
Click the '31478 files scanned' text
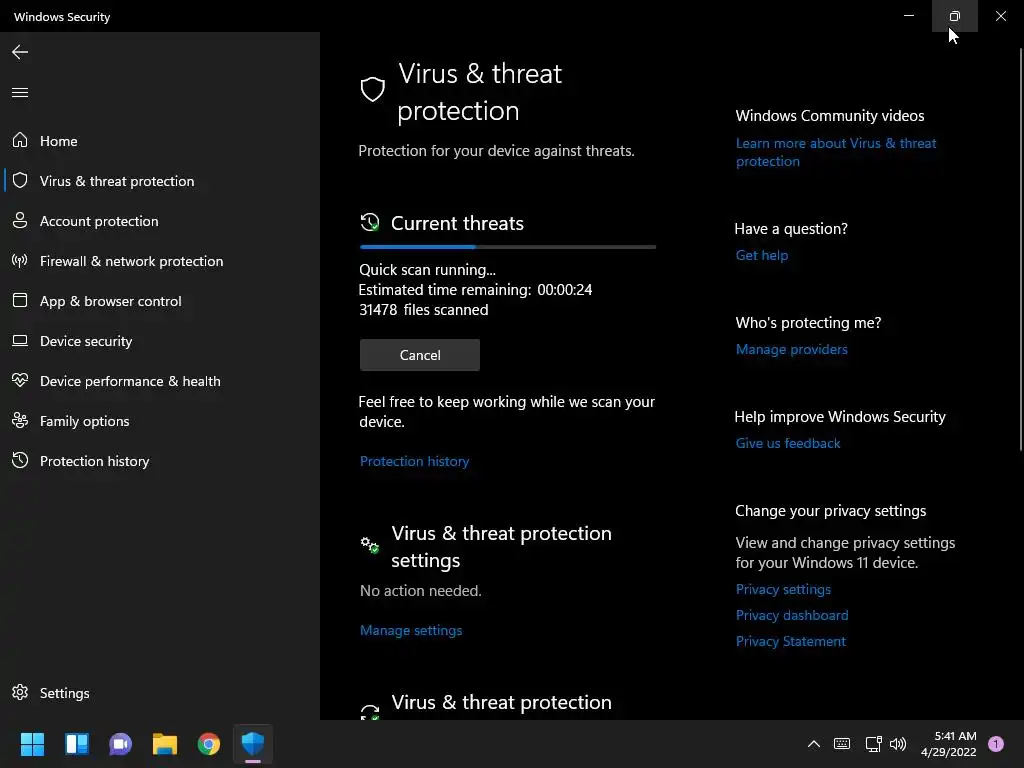click(423, 310)
